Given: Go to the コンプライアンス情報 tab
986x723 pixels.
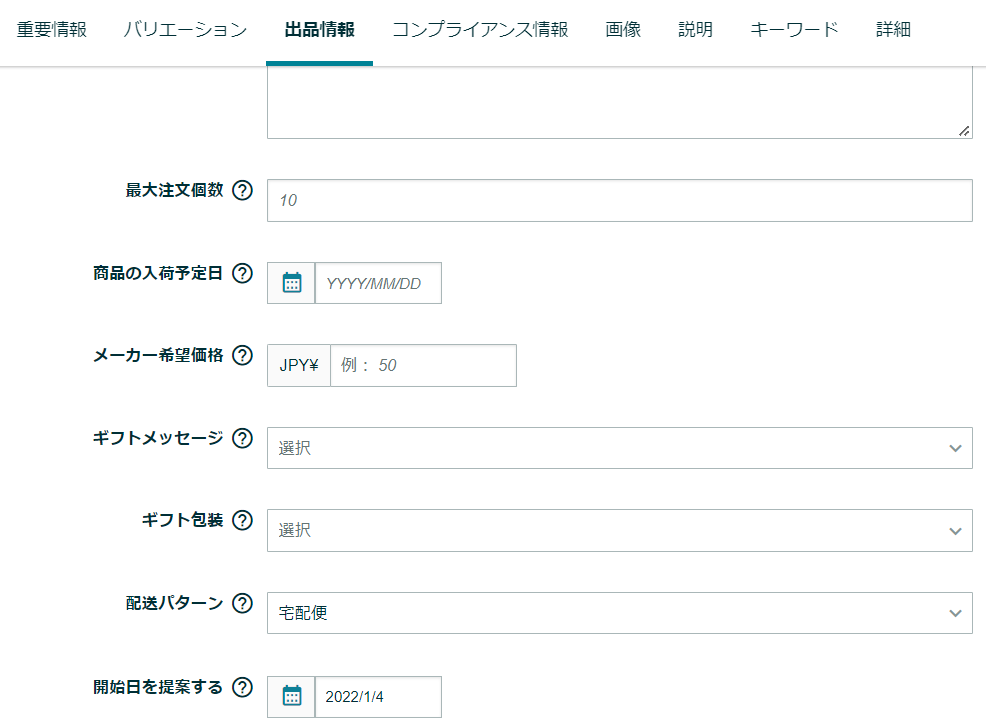Looking at the screenshot, I should click(480, 30).
